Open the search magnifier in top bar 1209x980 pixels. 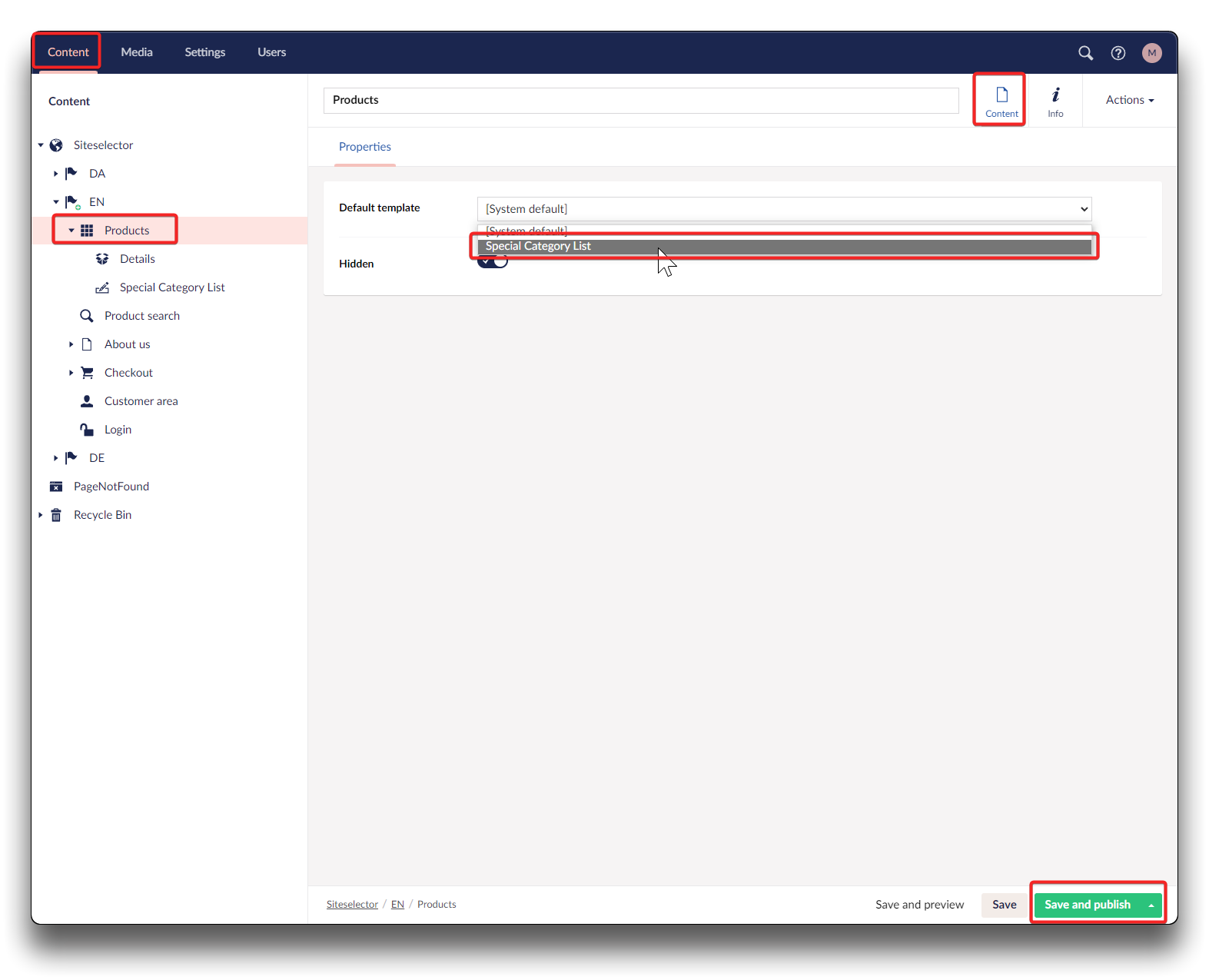coord(1085,53)
